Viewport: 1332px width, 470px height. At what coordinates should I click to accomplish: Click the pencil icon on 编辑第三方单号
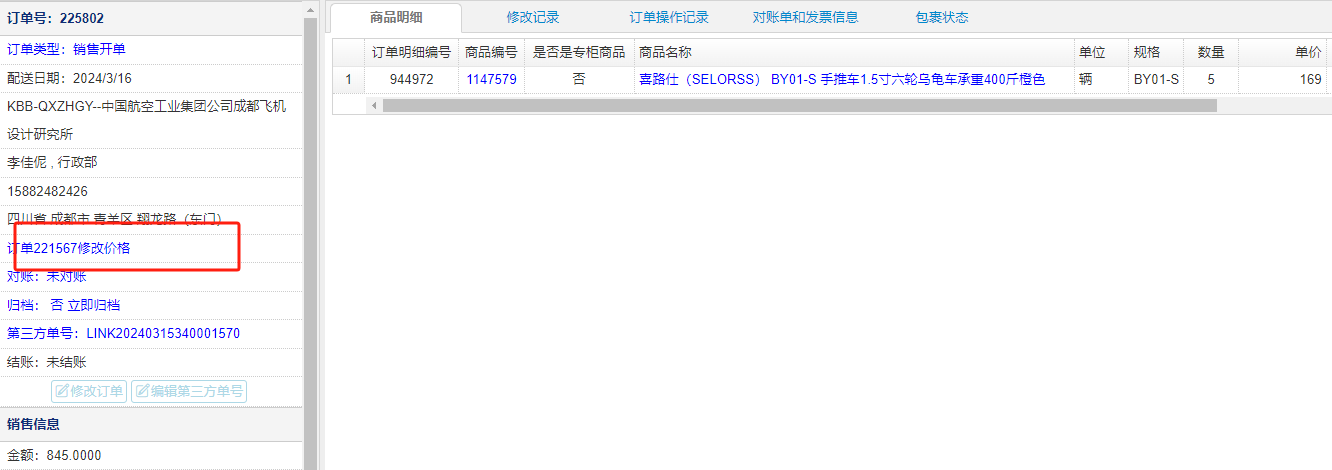tap(142, 391)
